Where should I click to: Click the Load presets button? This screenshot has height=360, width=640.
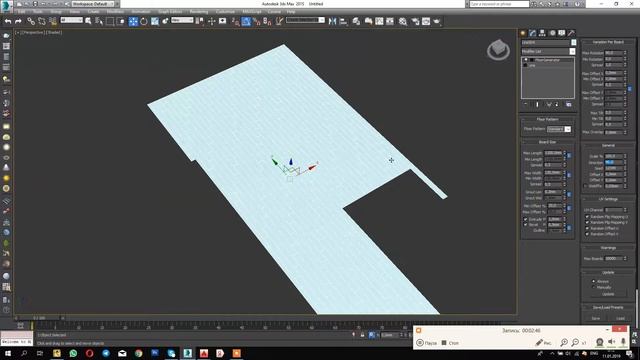(620, 318)
